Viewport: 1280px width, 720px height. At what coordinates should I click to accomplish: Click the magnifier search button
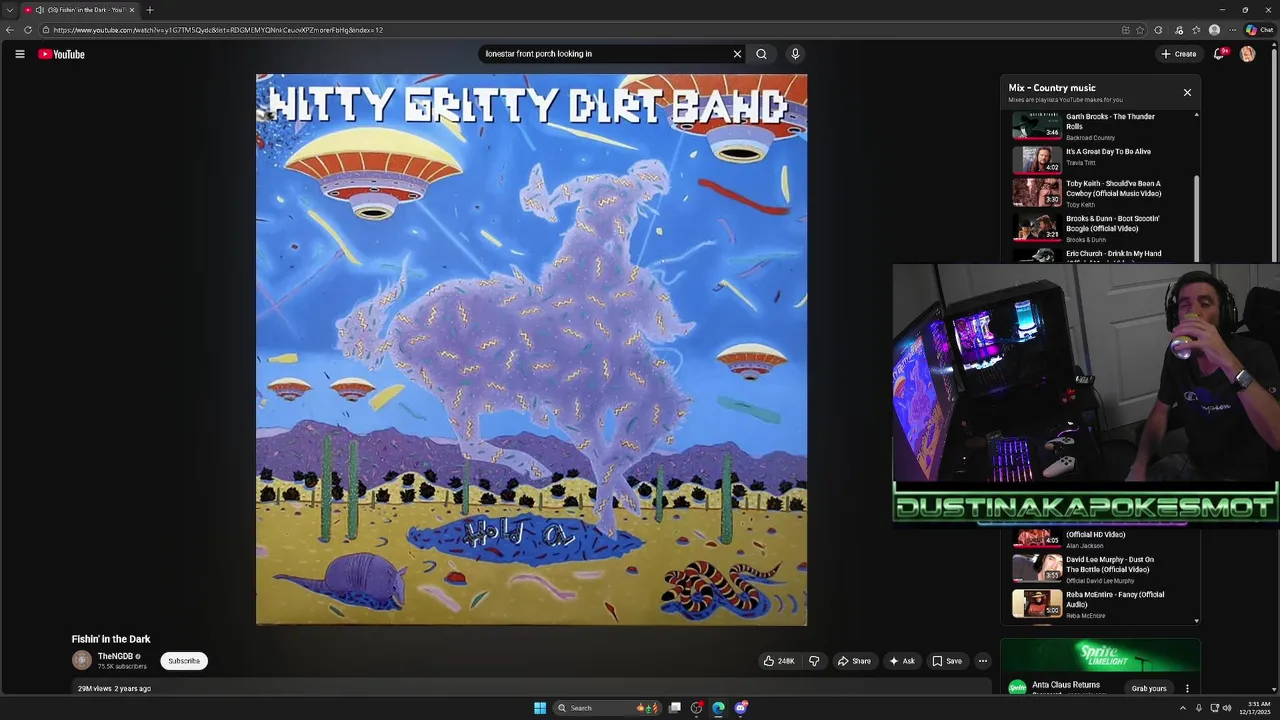click(761, 54)
